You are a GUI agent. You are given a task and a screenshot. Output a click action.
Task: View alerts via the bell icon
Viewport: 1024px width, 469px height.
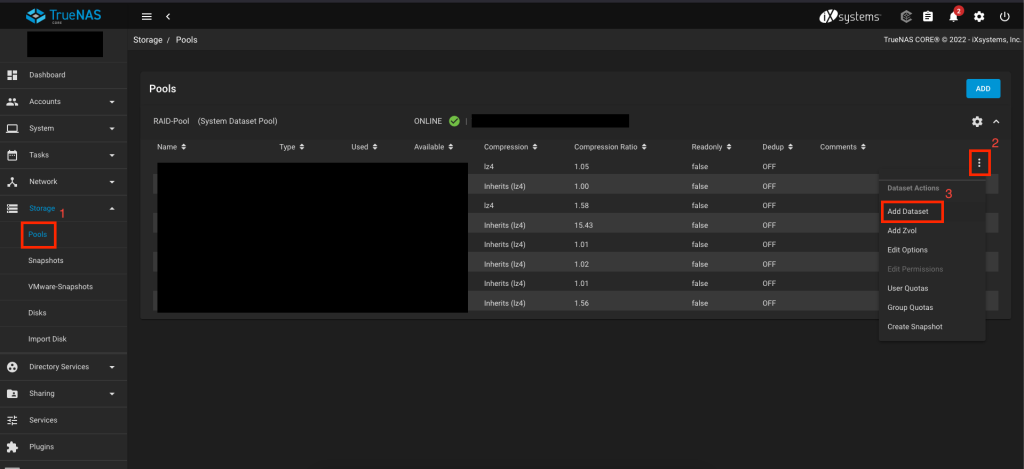(x=953, y=16)
